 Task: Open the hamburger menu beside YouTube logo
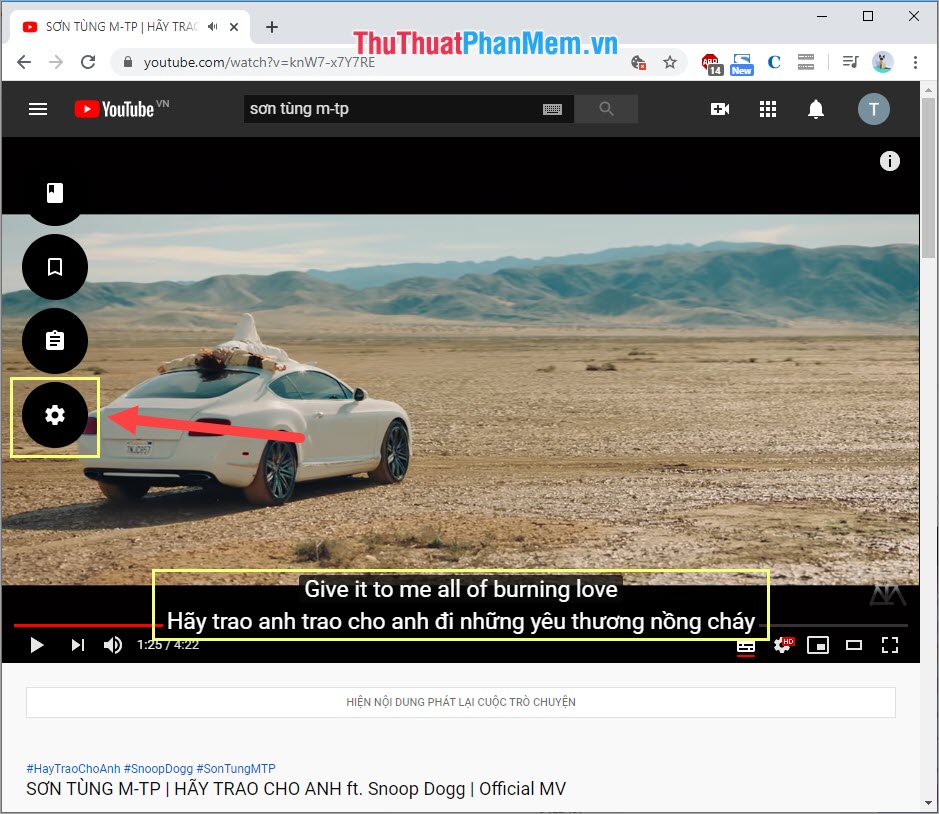[38, 108]
